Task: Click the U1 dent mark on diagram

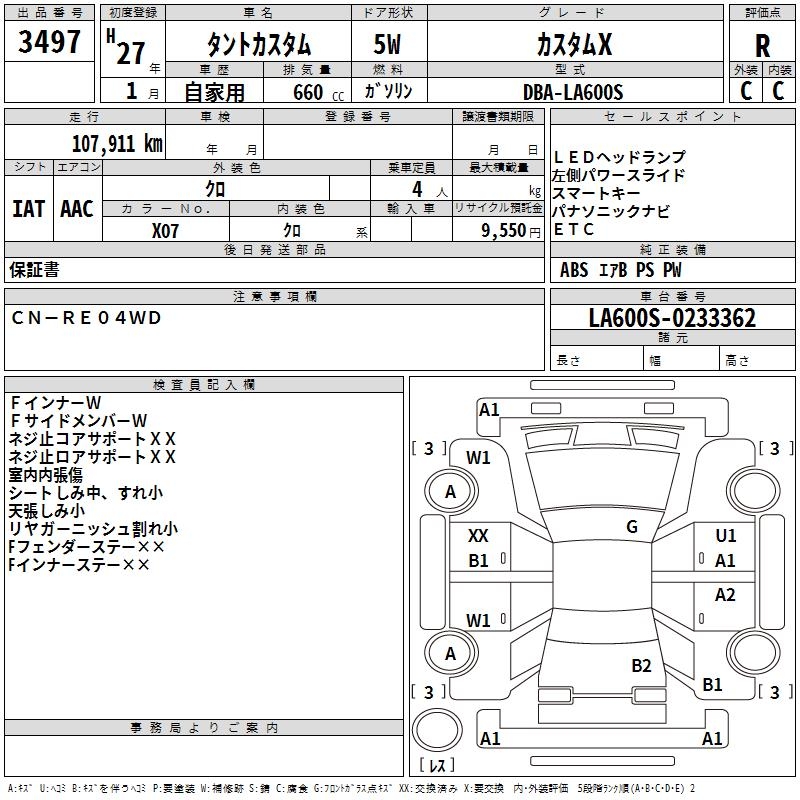Action: [725, 536]
